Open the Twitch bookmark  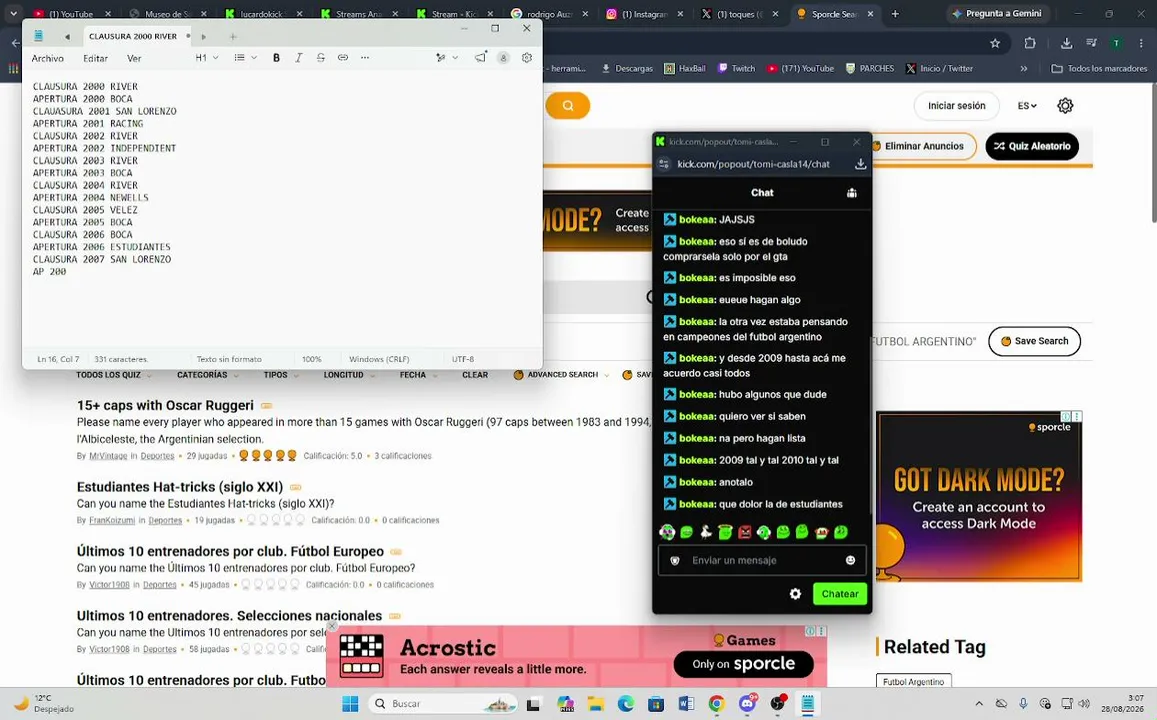[x=736, y=69]
